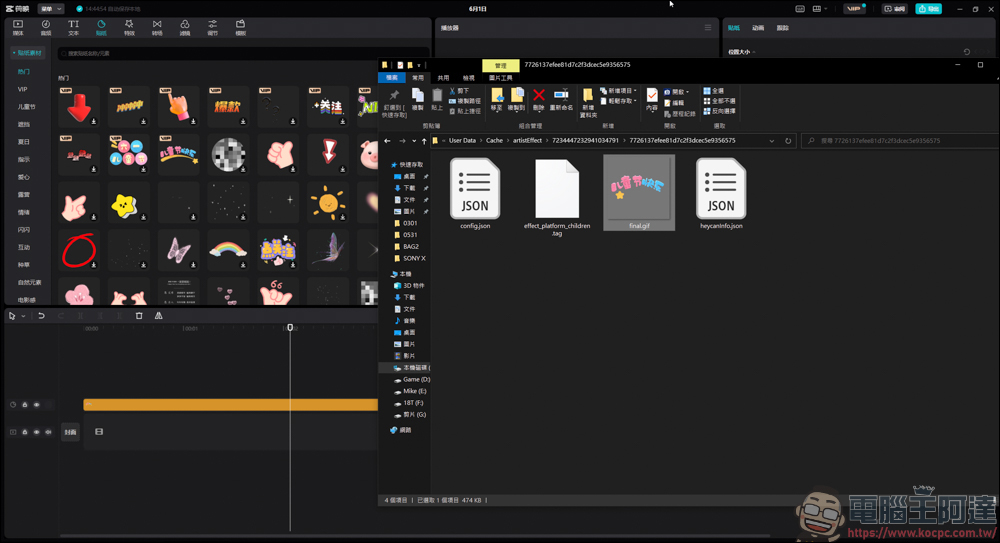This screenshot has width=1000, height=543.
Task: Open the 滤镜 (Filters) panel icon
Action: tap(185, 27)
